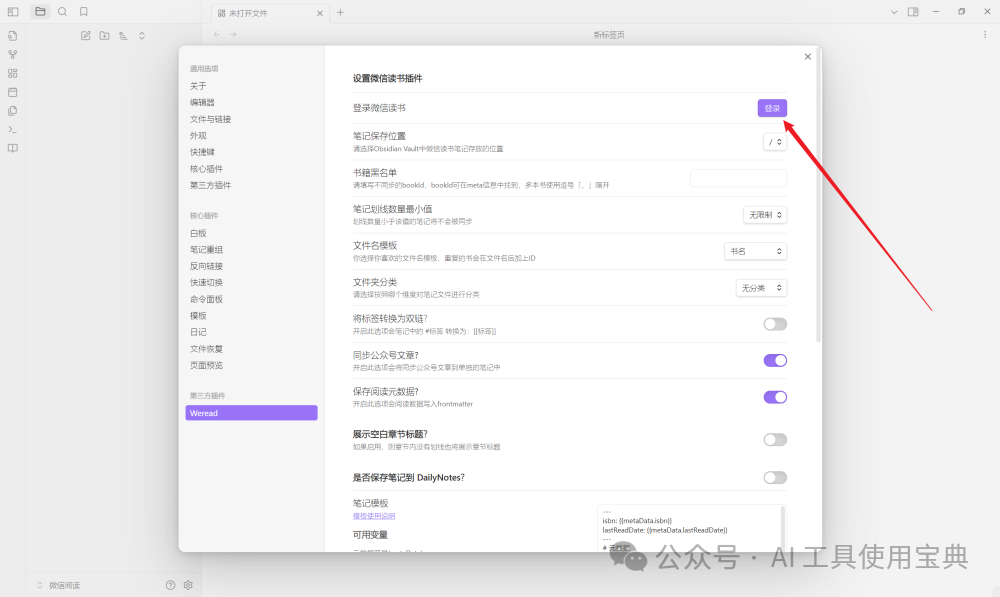
Task: Open templates icon in left ribbon
Action: 13,110
